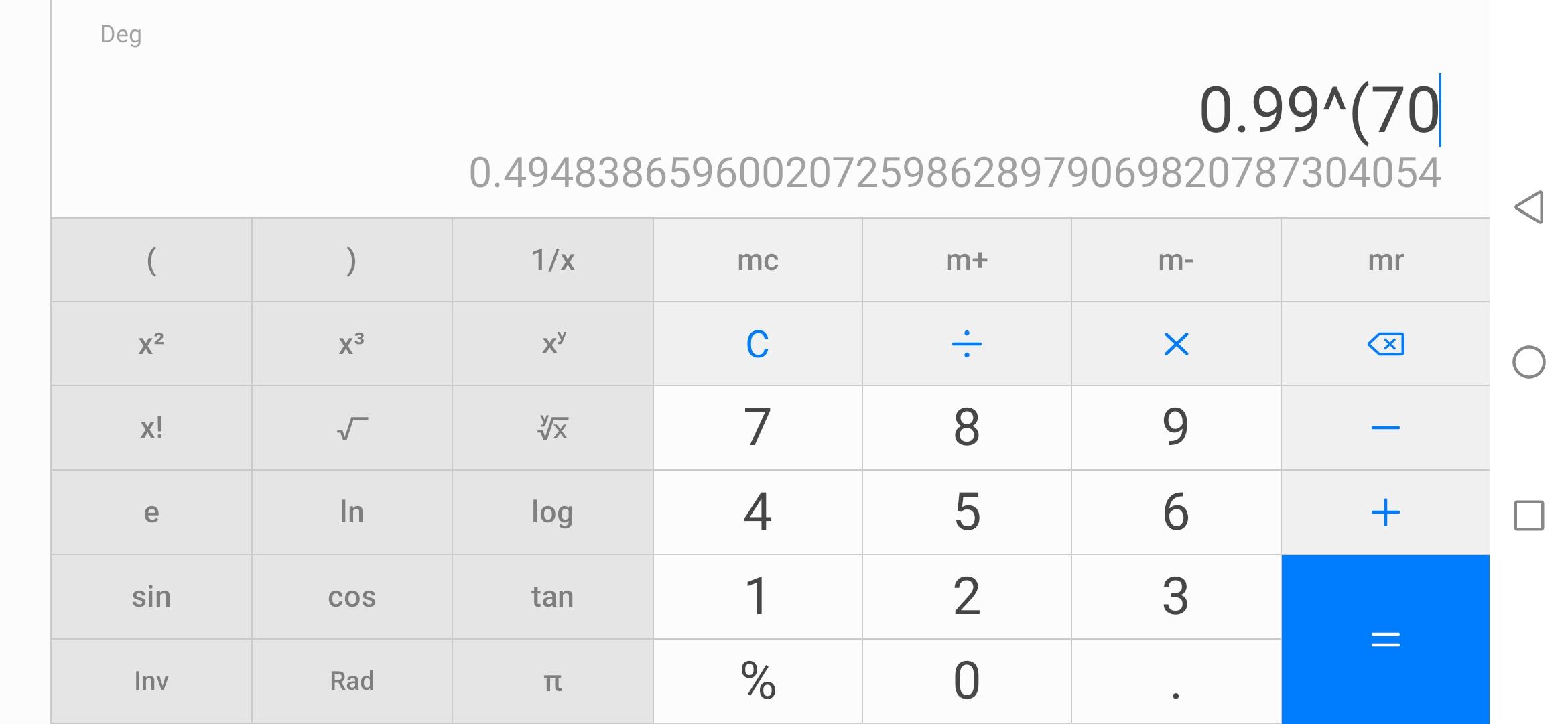
Task: Tap the mr memory recall key
Action: 1385,260
